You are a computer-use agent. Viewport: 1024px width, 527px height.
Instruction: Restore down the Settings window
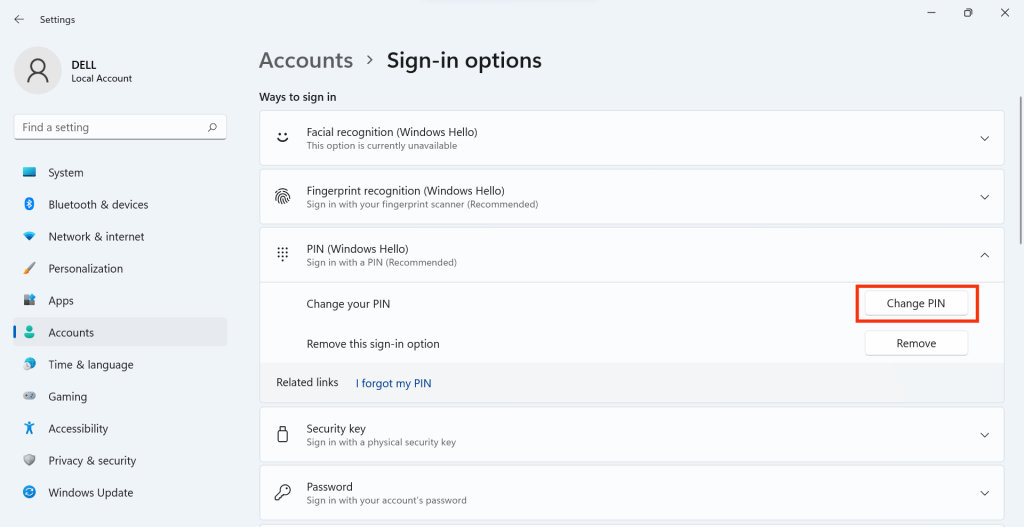968,12
